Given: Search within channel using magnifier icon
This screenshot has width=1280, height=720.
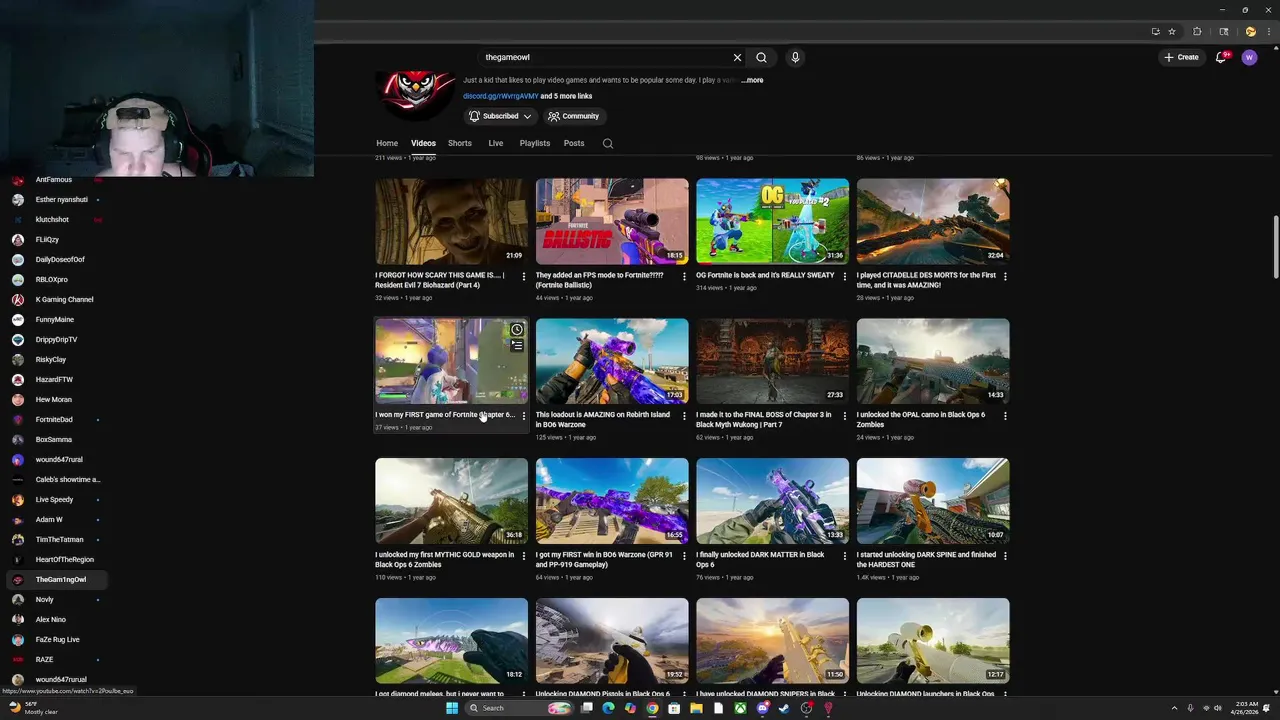Looking at the screenshot, I should [x=607, y=143].
